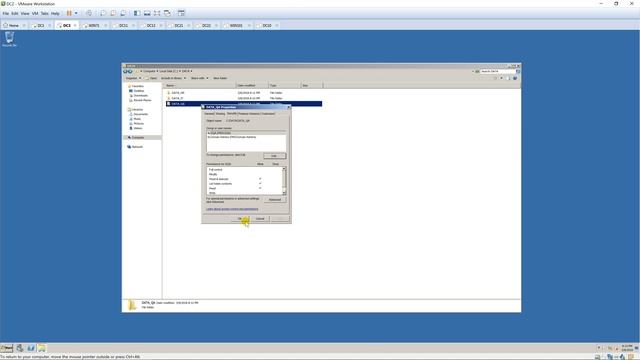Open access control and permissions link
Screen dimensions: 640x360
(232, 209)
